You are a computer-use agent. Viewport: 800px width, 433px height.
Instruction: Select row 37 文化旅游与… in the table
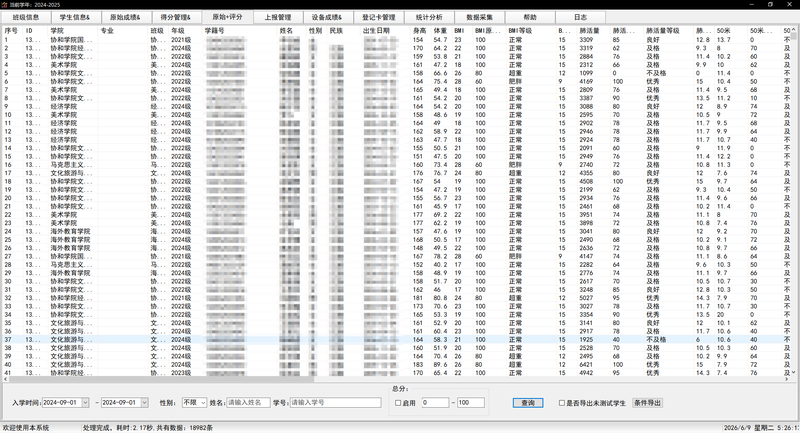[x=395, y=339]
